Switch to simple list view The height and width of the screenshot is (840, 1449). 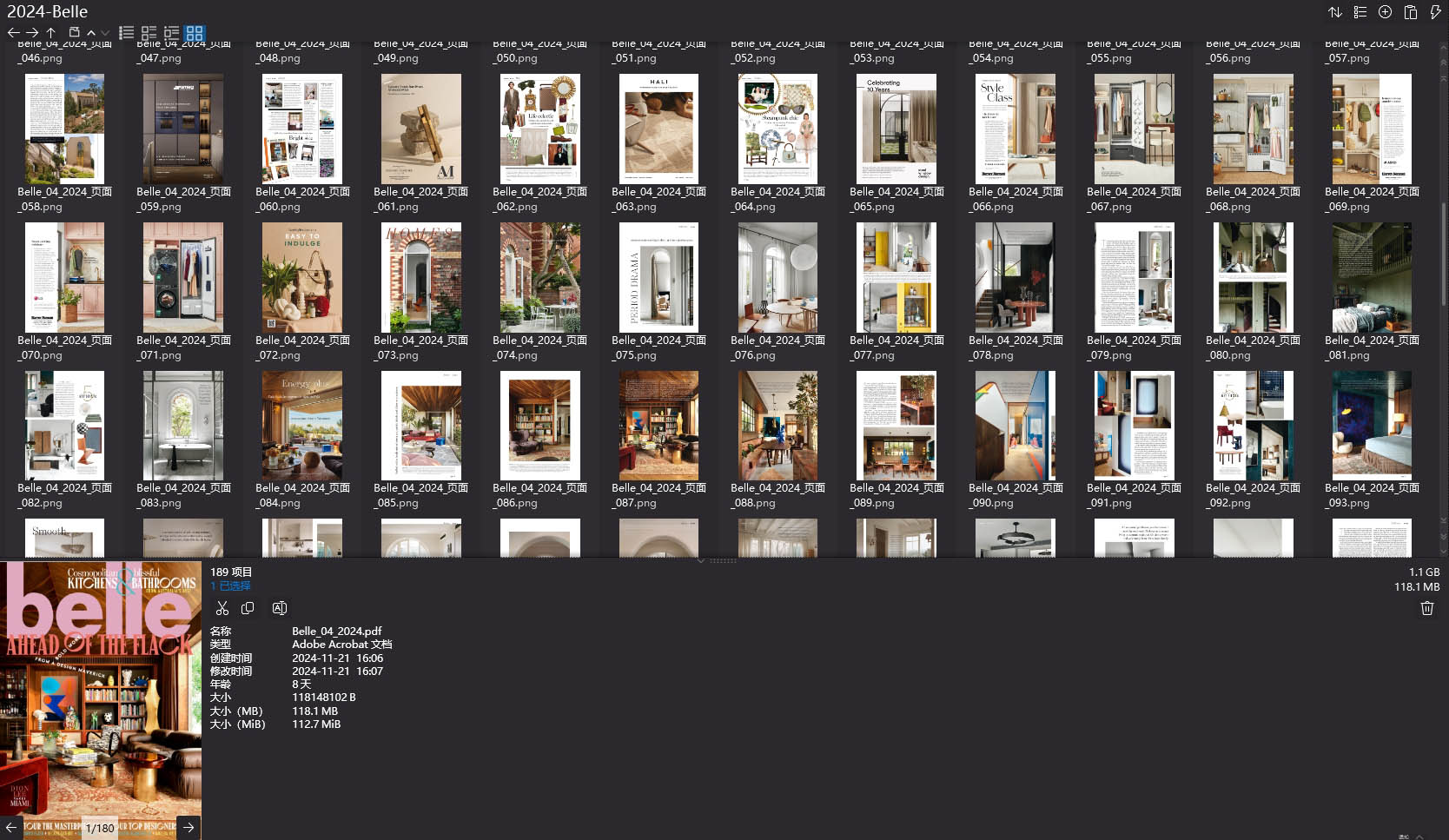127,33
